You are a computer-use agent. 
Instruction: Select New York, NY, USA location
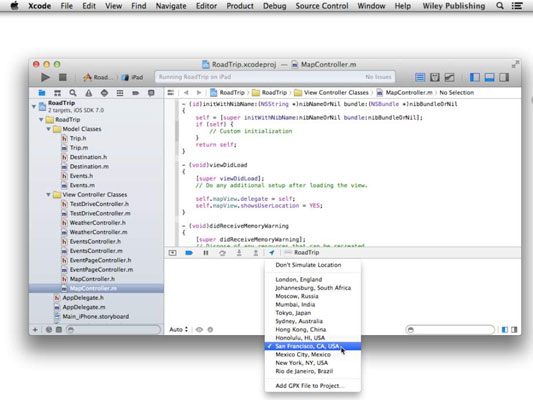[x=313, y=363]
